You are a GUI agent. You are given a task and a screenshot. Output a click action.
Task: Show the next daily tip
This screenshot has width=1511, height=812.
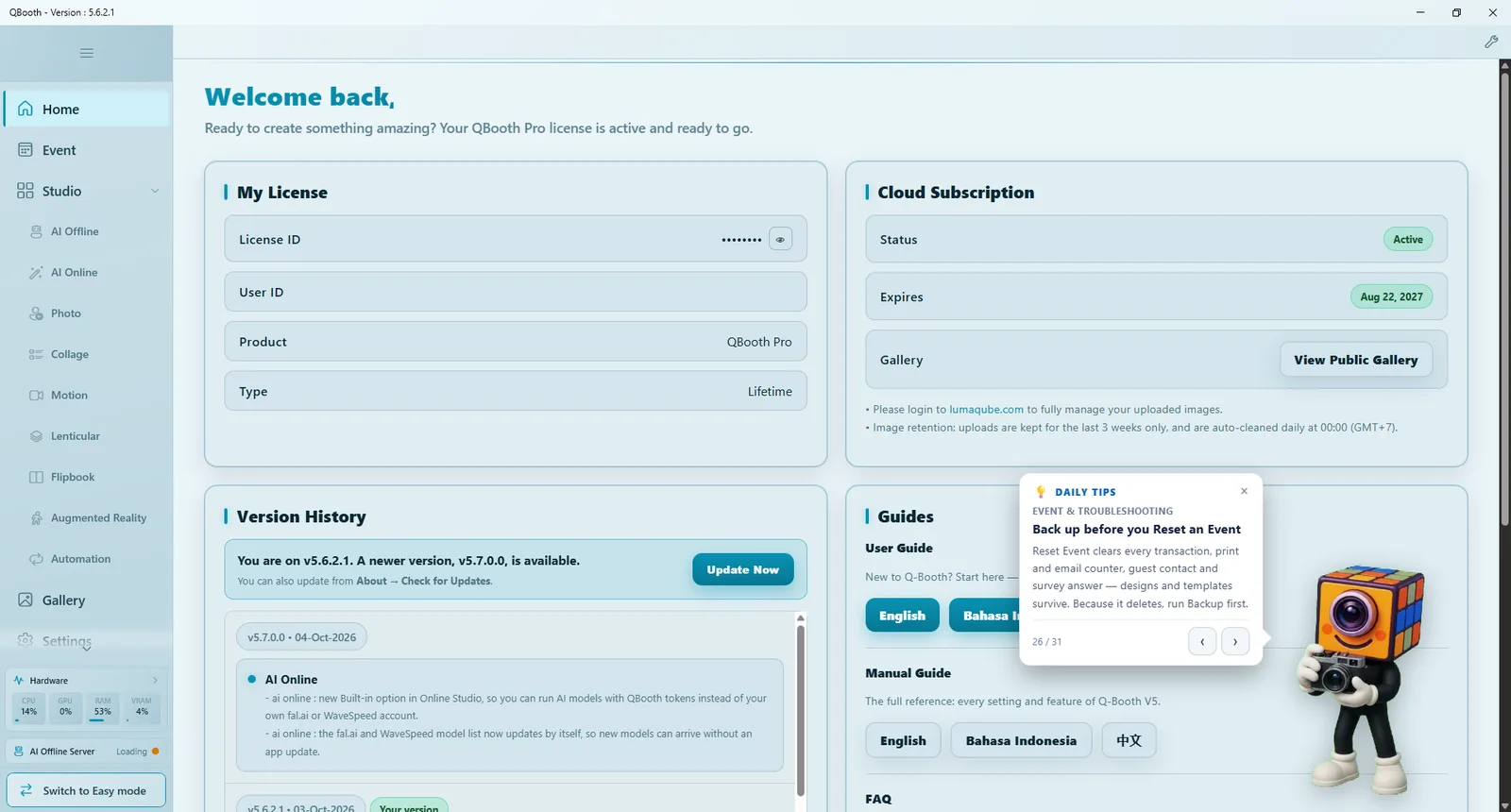point(1235,642)
